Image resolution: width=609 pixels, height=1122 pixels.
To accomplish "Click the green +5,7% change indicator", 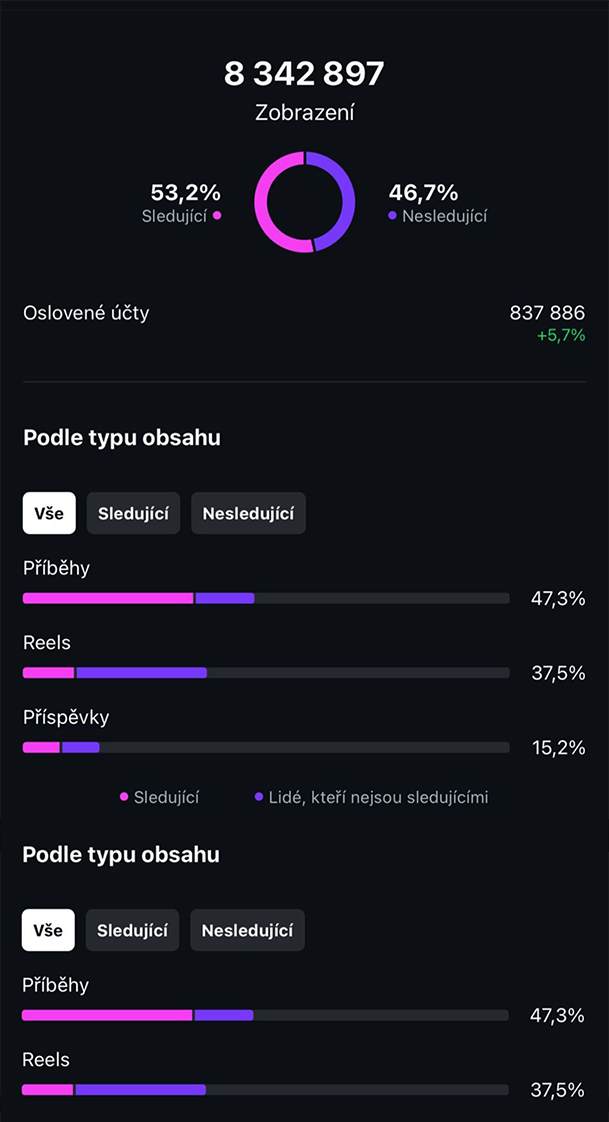I will (560, 335).
